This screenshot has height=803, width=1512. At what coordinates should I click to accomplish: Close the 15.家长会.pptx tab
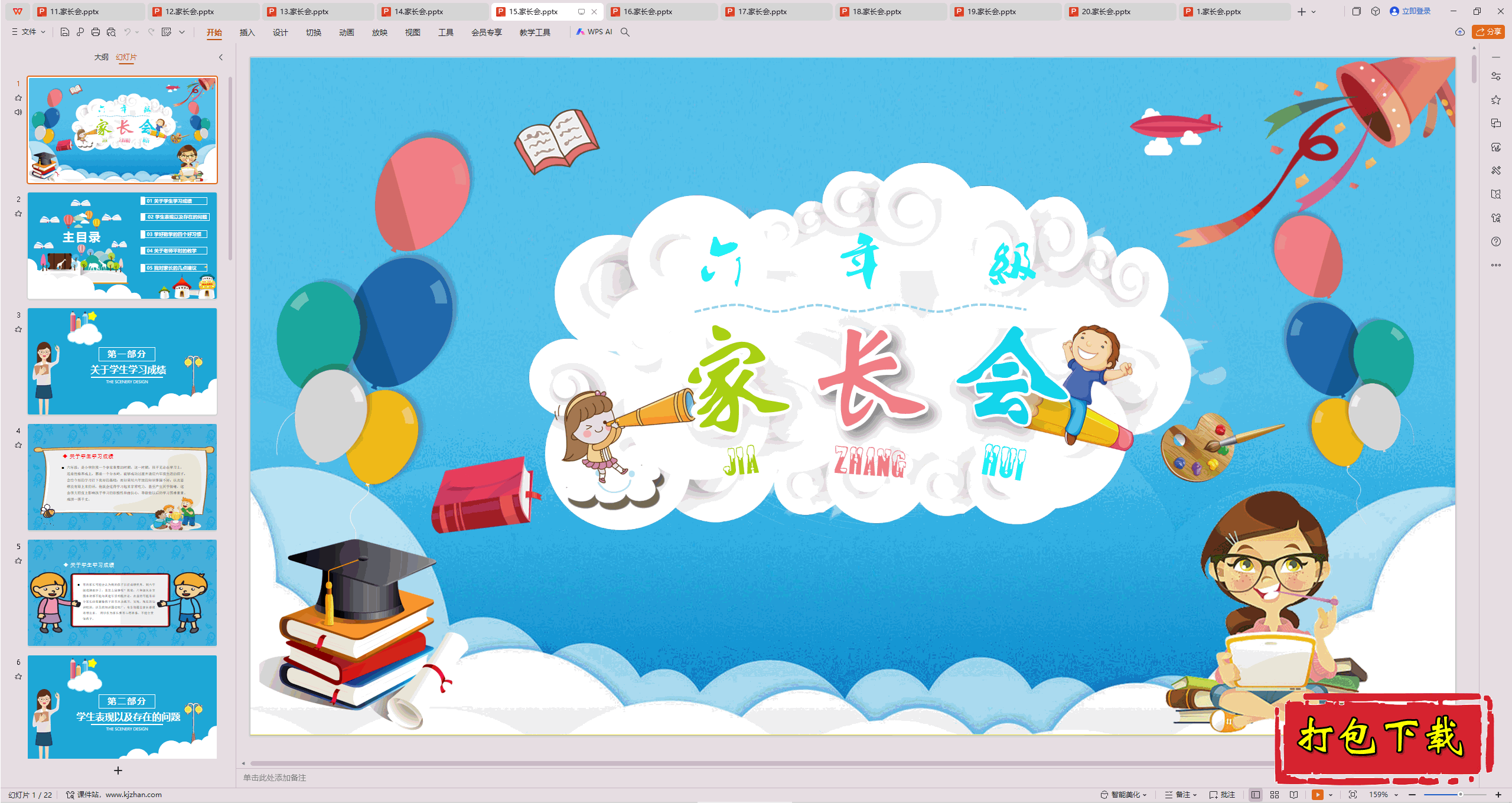coord(594,12)
